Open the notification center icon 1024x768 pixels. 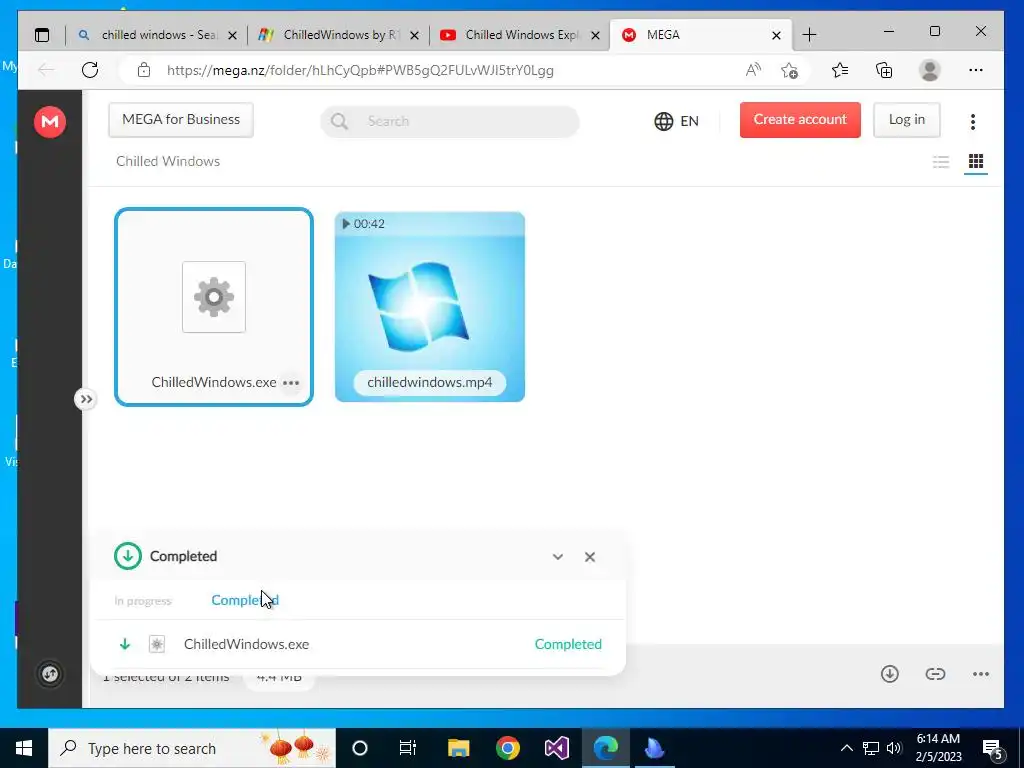click(x=993, y=750)
